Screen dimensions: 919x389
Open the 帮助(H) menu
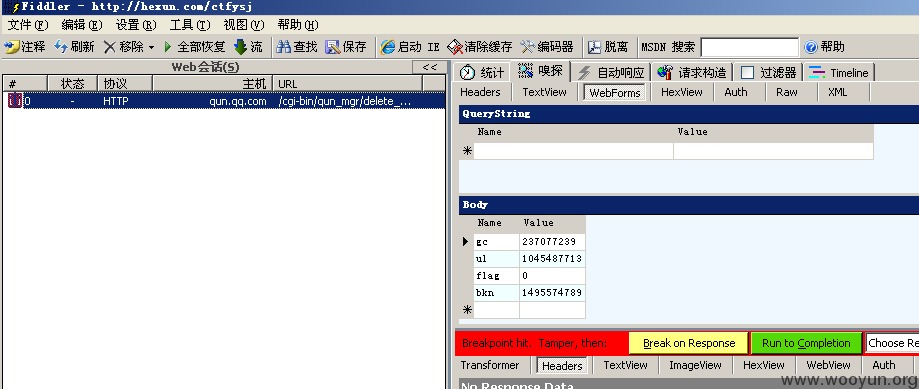click(298, 25)
